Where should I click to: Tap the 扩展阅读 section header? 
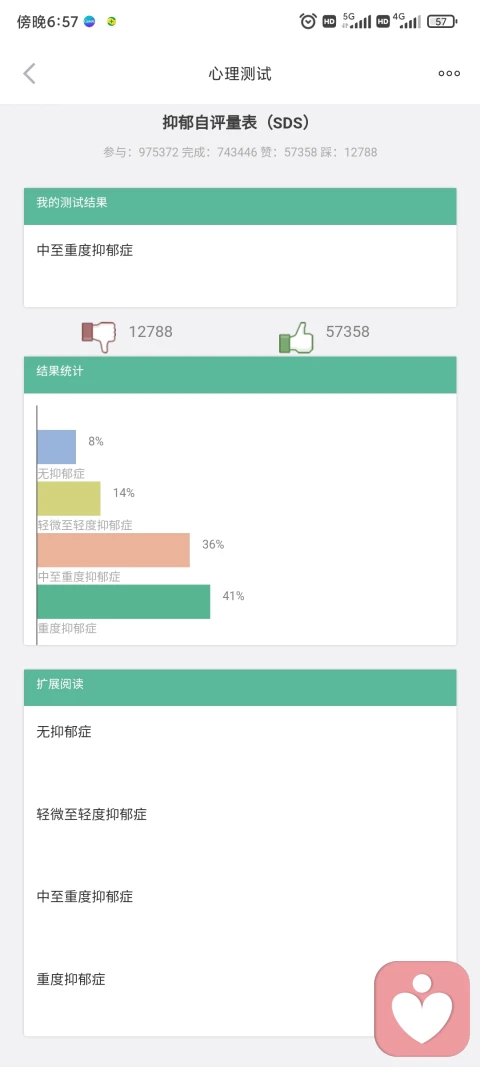click(x=240, y=687)
